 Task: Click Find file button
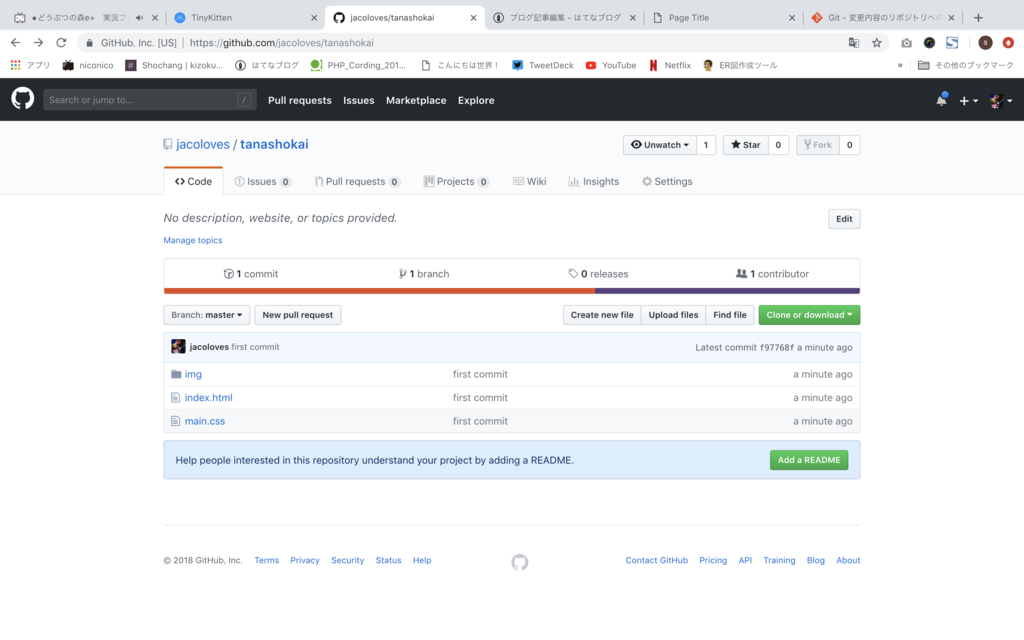pos(729,315)
